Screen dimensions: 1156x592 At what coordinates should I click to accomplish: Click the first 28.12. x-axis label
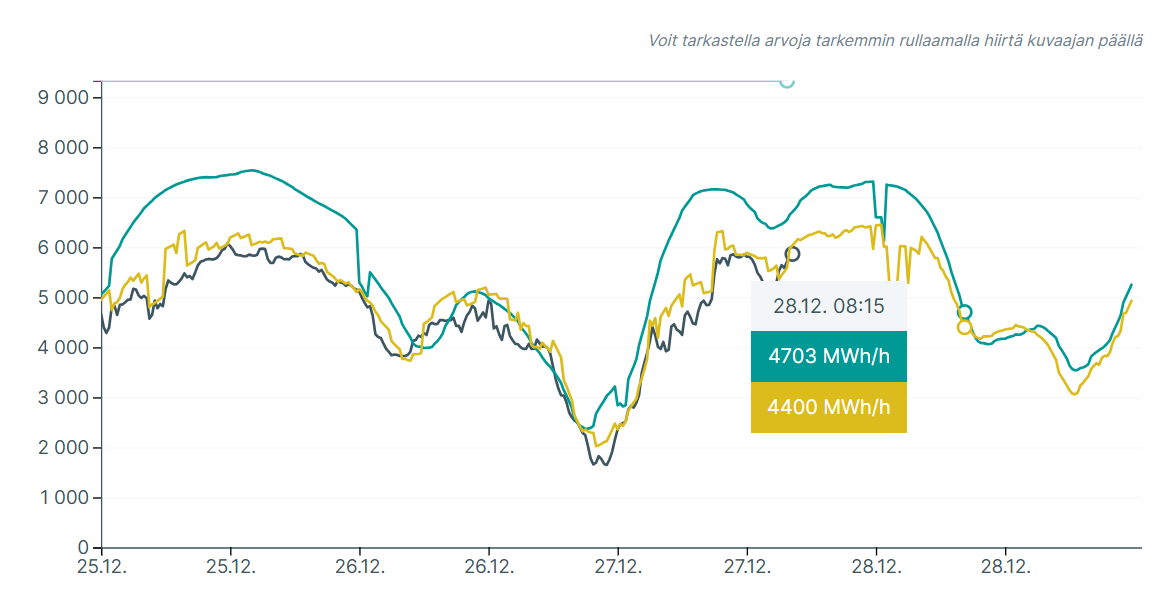(x=876, y=567)
